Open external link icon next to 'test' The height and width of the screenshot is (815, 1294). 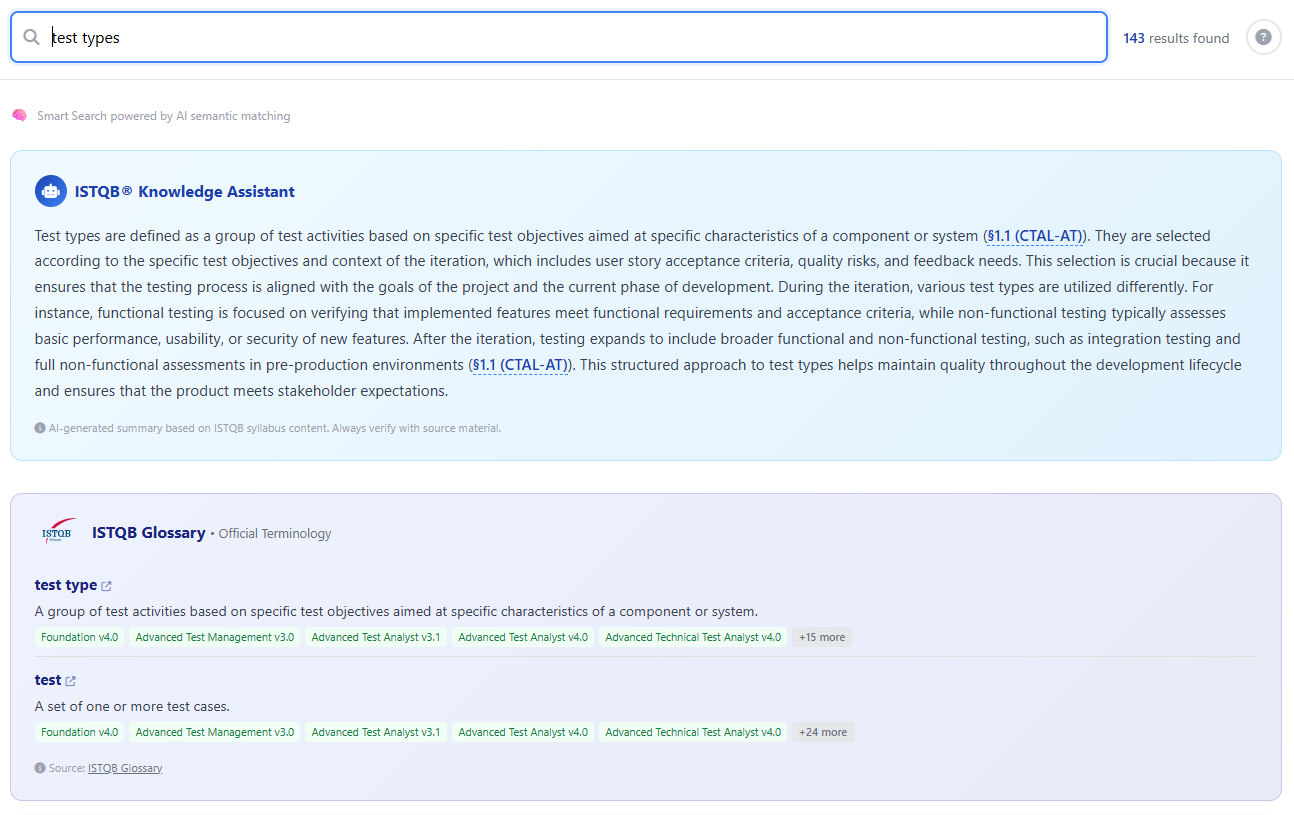[70, 681]
